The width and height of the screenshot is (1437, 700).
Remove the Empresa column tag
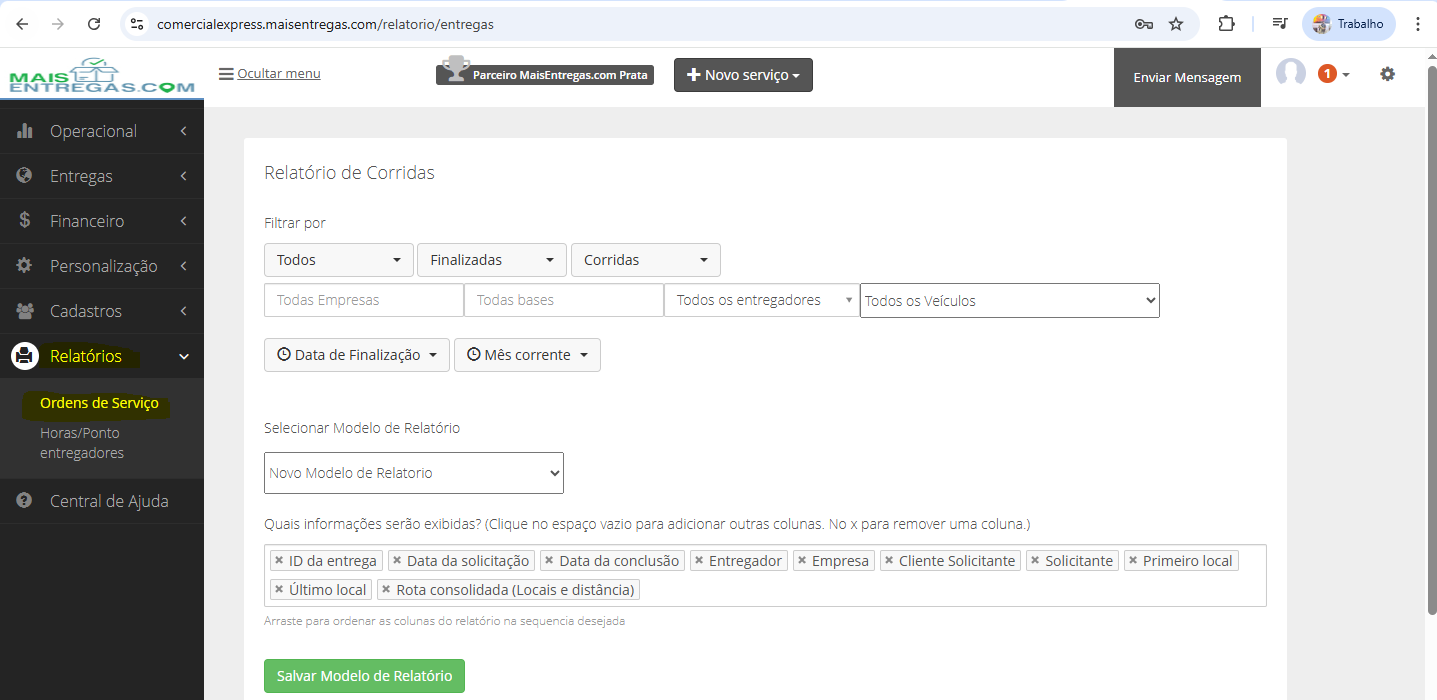802,561
